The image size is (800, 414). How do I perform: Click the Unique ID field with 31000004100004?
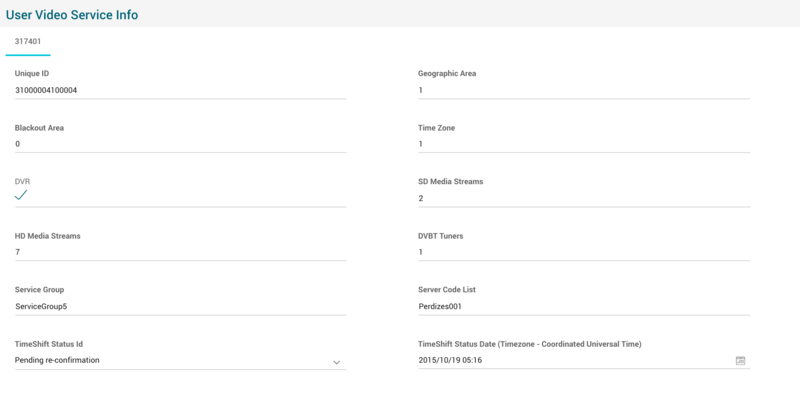point(180,90)
